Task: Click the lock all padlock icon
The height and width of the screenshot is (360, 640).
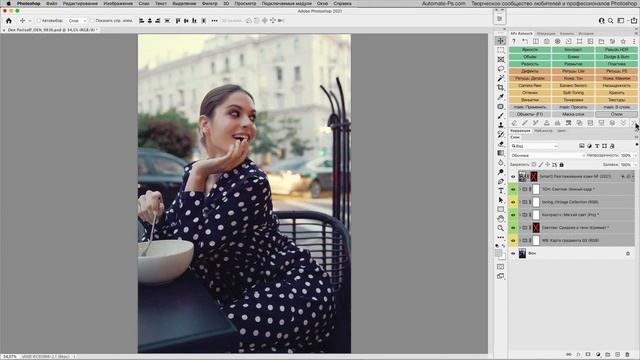Action: coord(562,164)
